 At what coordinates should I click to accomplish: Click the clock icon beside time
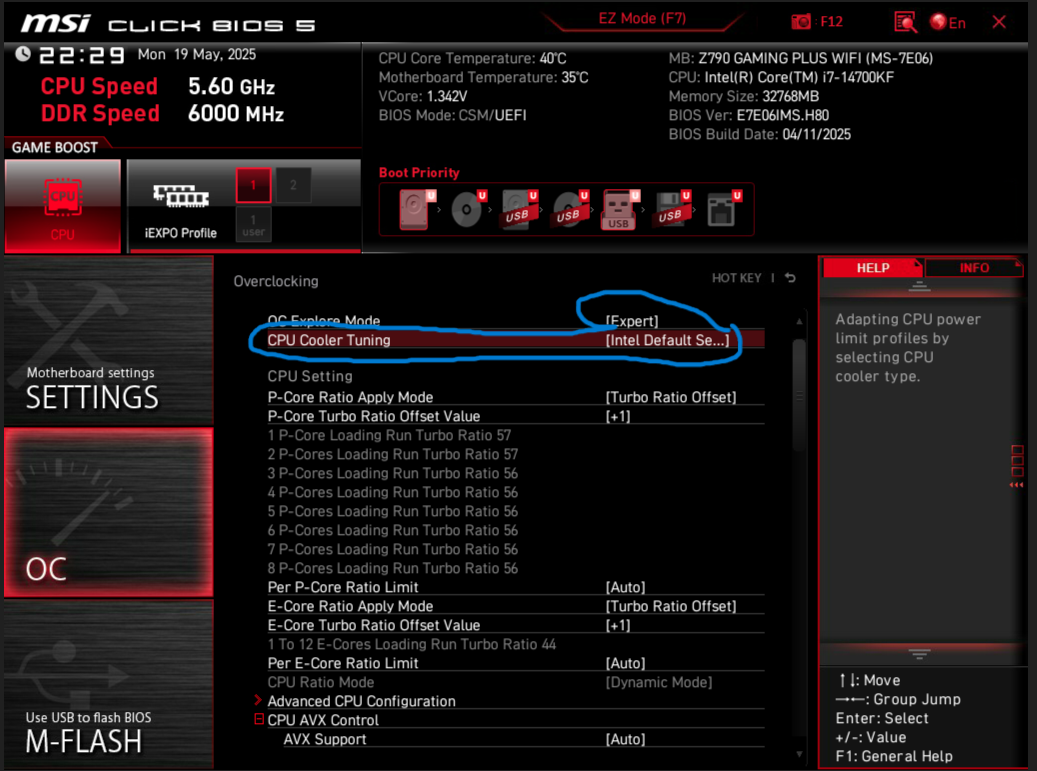22,54
